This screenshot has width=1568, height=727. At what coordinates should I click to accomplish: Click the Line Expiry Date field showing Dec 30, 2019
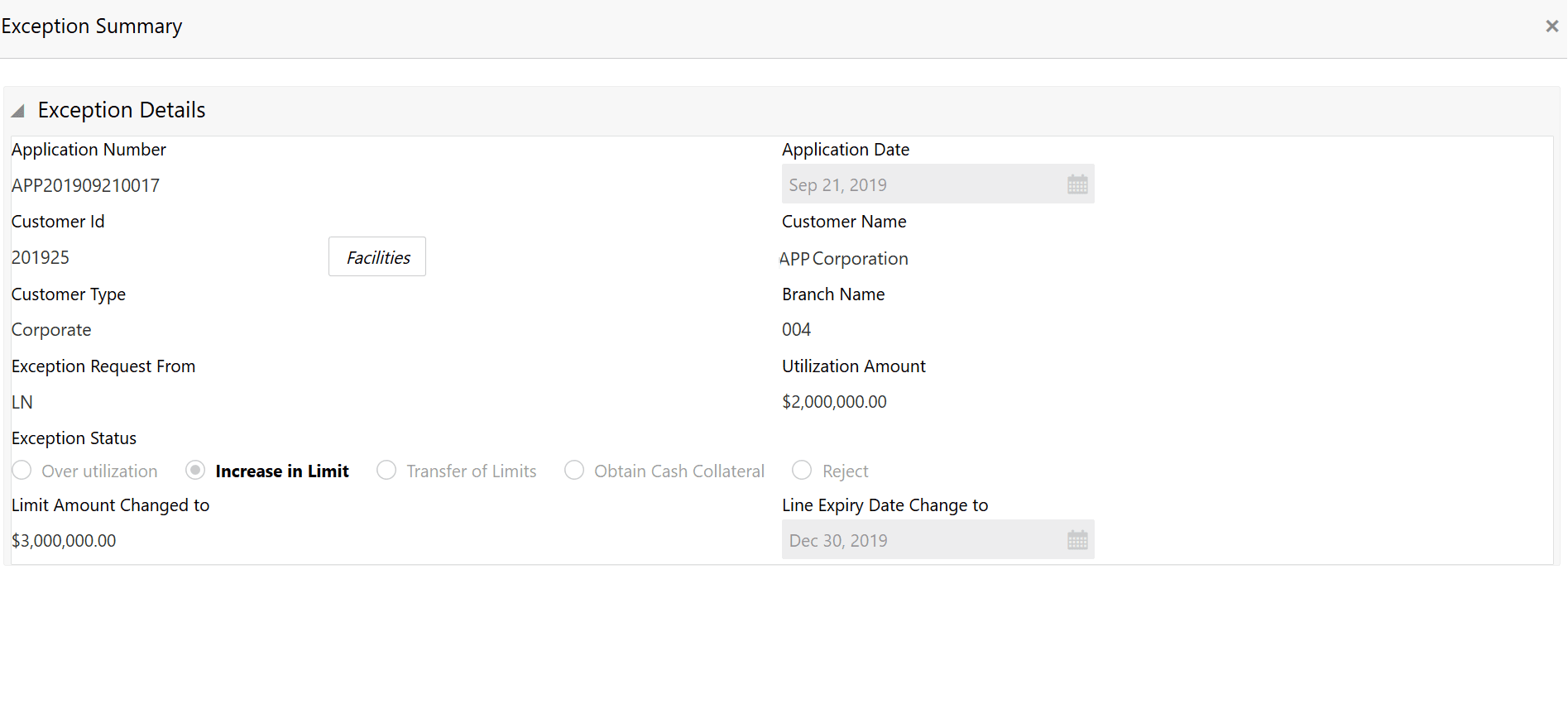[938, 540]
